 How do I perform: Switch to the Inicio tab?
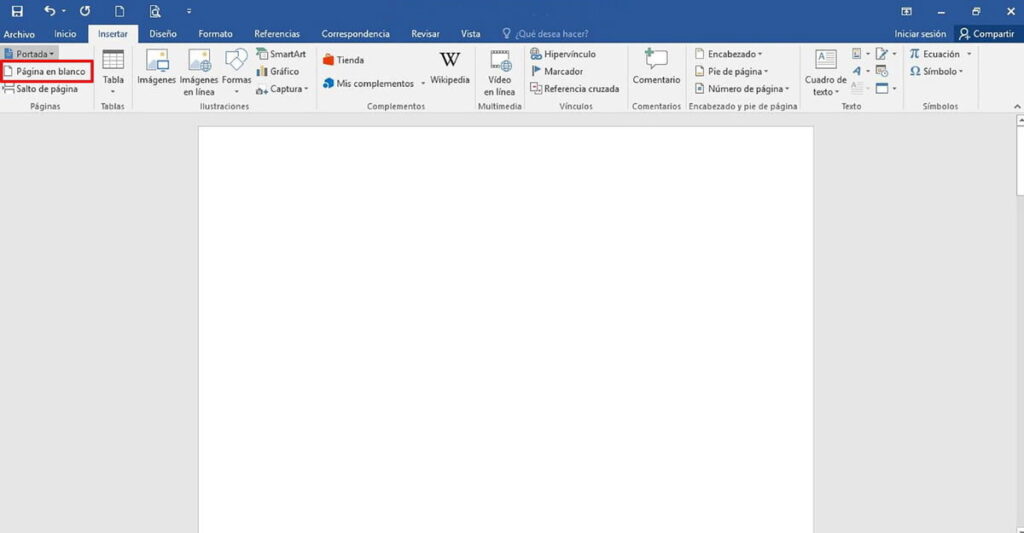(x=65, y=34)
